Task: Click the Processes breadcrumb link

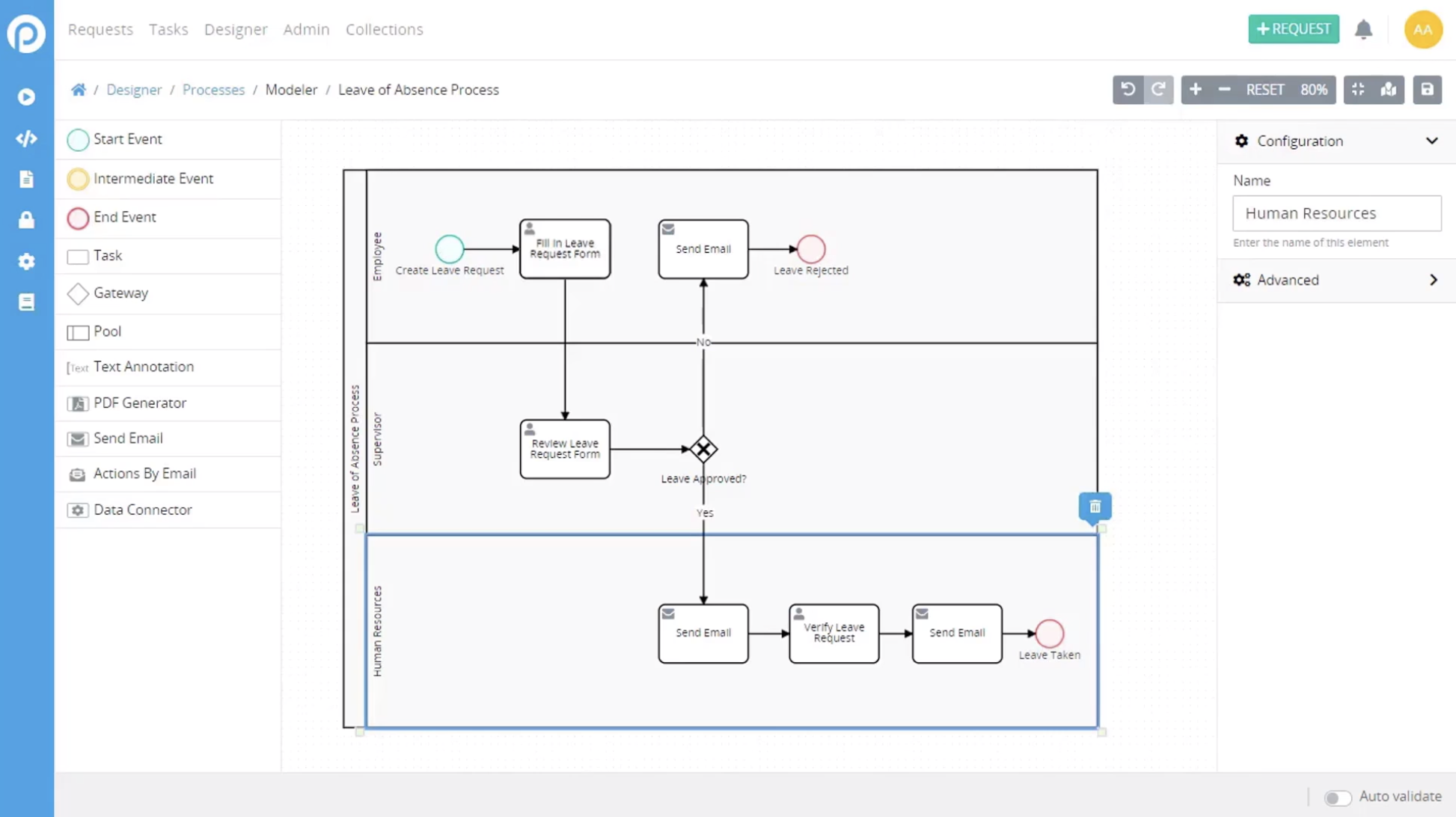Action: pos(214,90)
